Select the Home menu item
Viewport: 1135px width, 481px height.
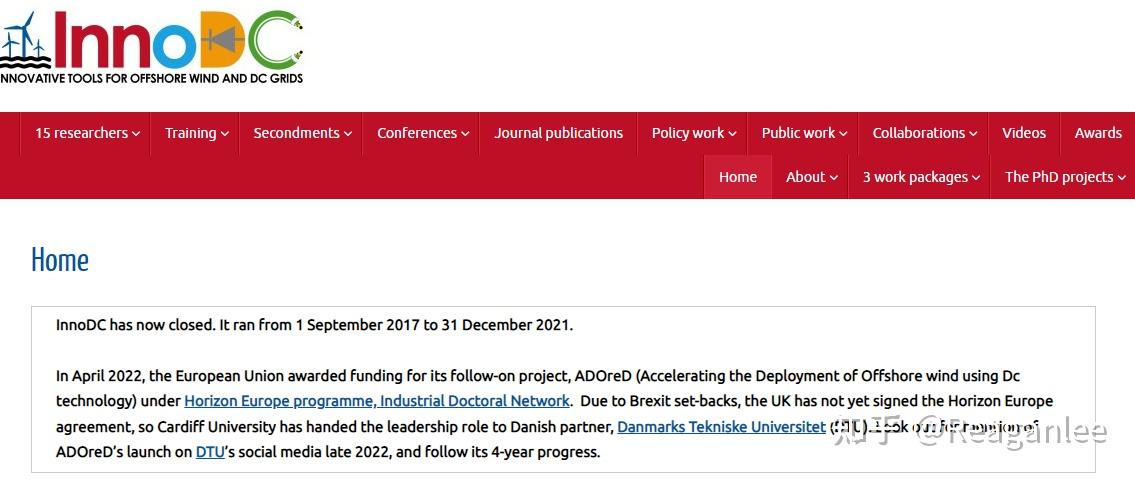coord(738,177)
